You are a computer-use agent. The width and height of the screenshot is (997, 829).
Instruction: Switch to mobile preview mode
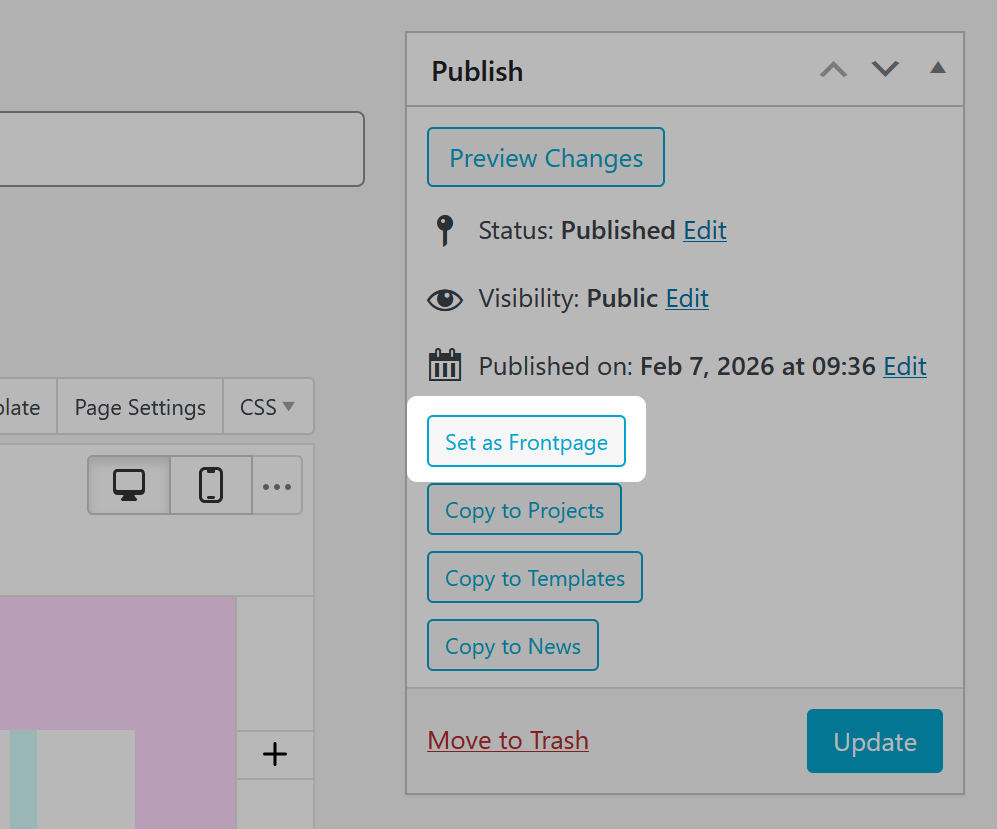(x=211, y=485)
